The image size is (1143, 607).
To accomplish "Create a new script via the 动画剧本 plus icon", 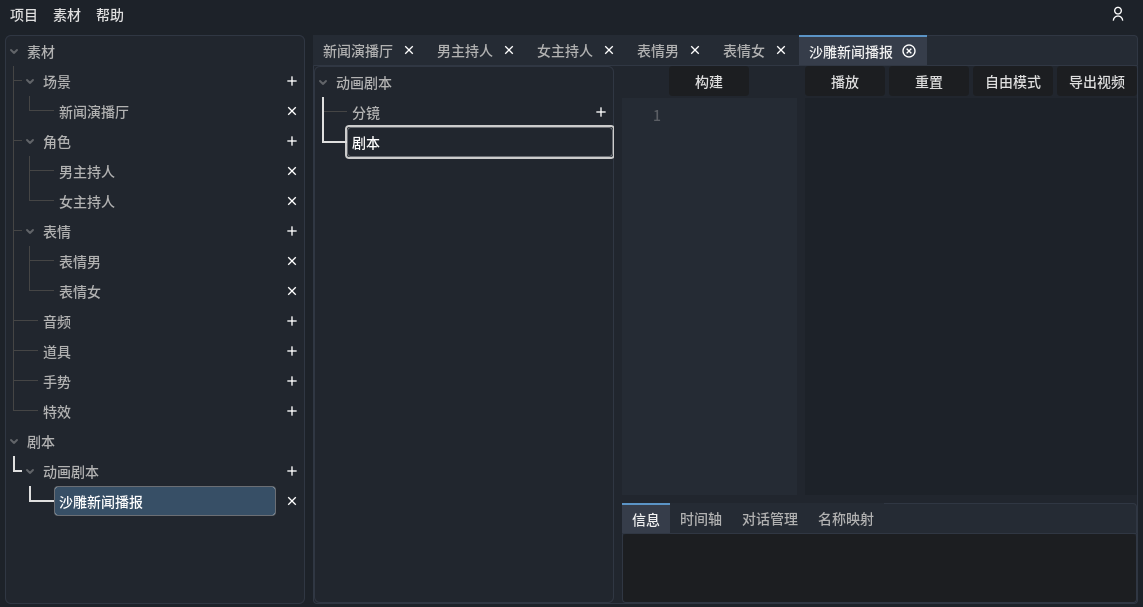I will [x=291, y=471].
